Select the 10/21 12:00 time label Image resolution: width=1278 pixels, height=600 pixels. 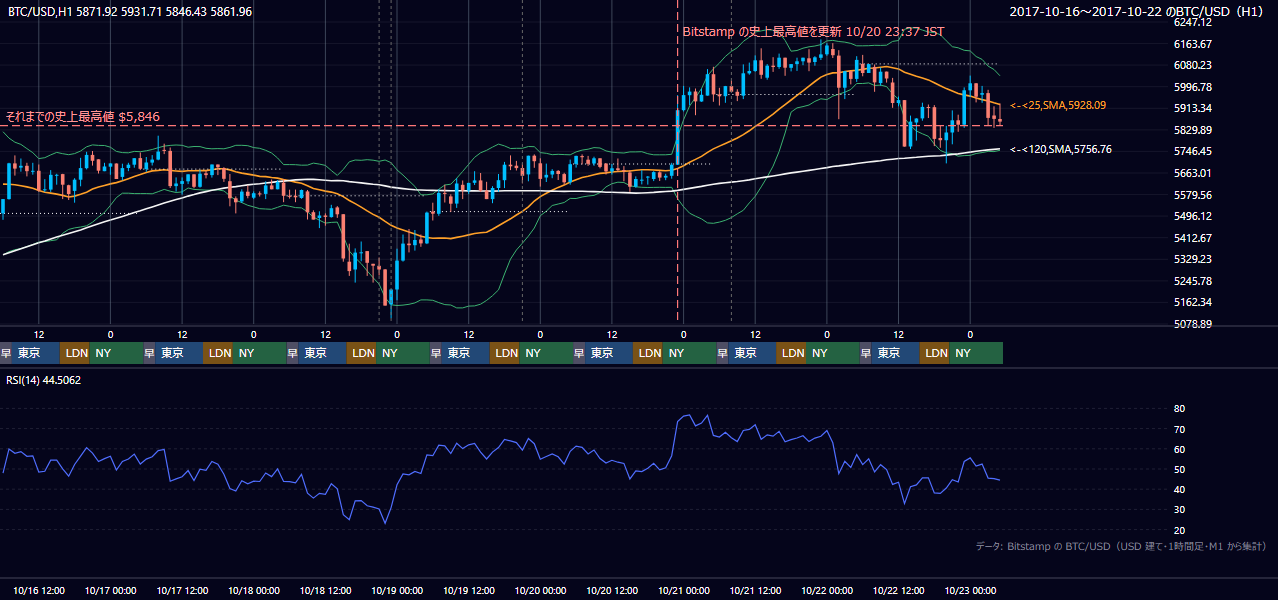pyautogui.click(x=756, y=590)
